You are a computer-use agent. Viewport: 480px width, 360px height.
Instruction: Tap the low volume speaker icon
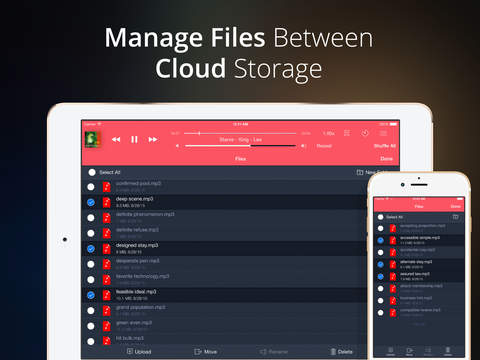(177, 146)
